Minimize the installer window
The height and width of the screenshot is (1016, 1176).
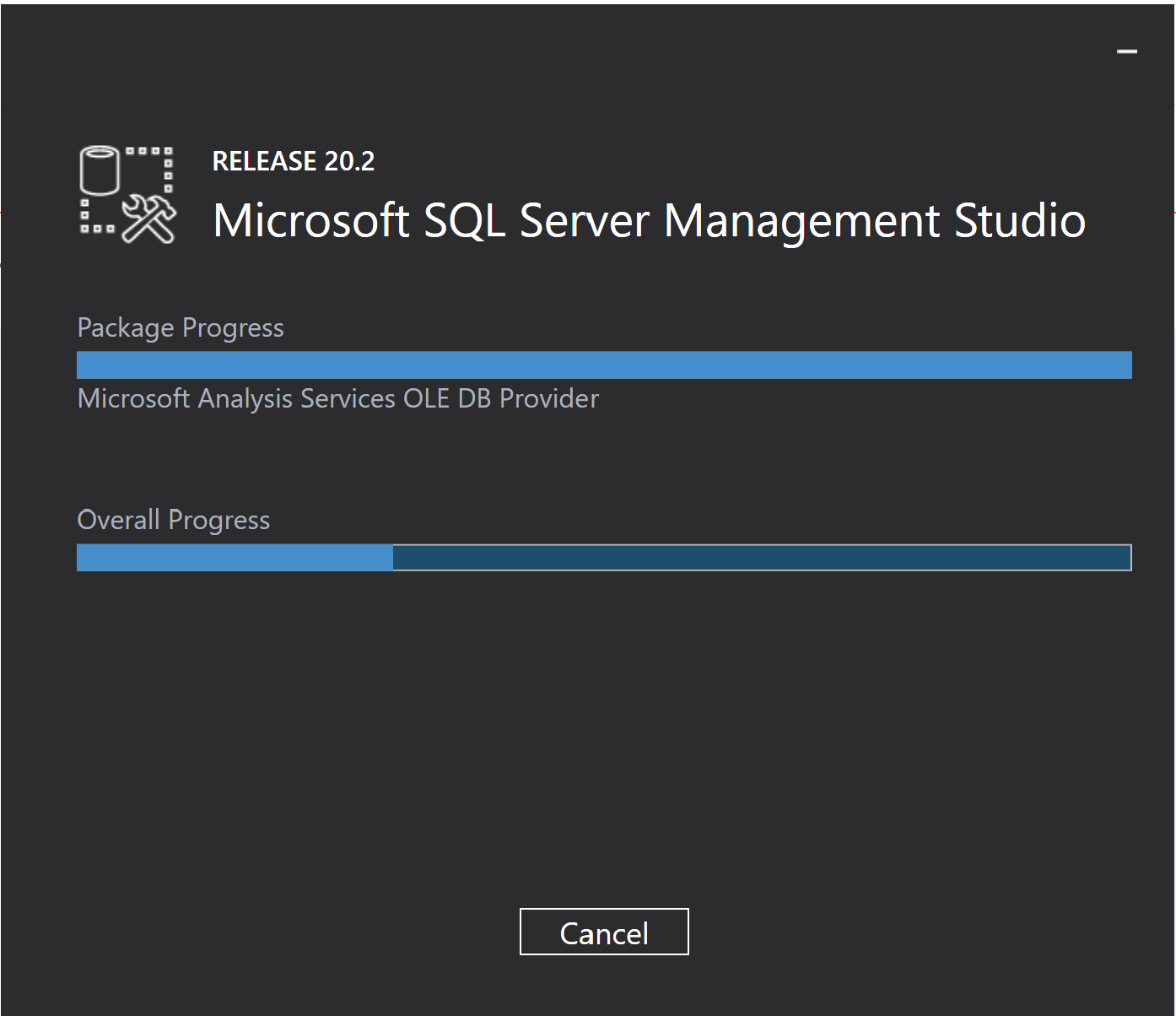point(1127,51)
